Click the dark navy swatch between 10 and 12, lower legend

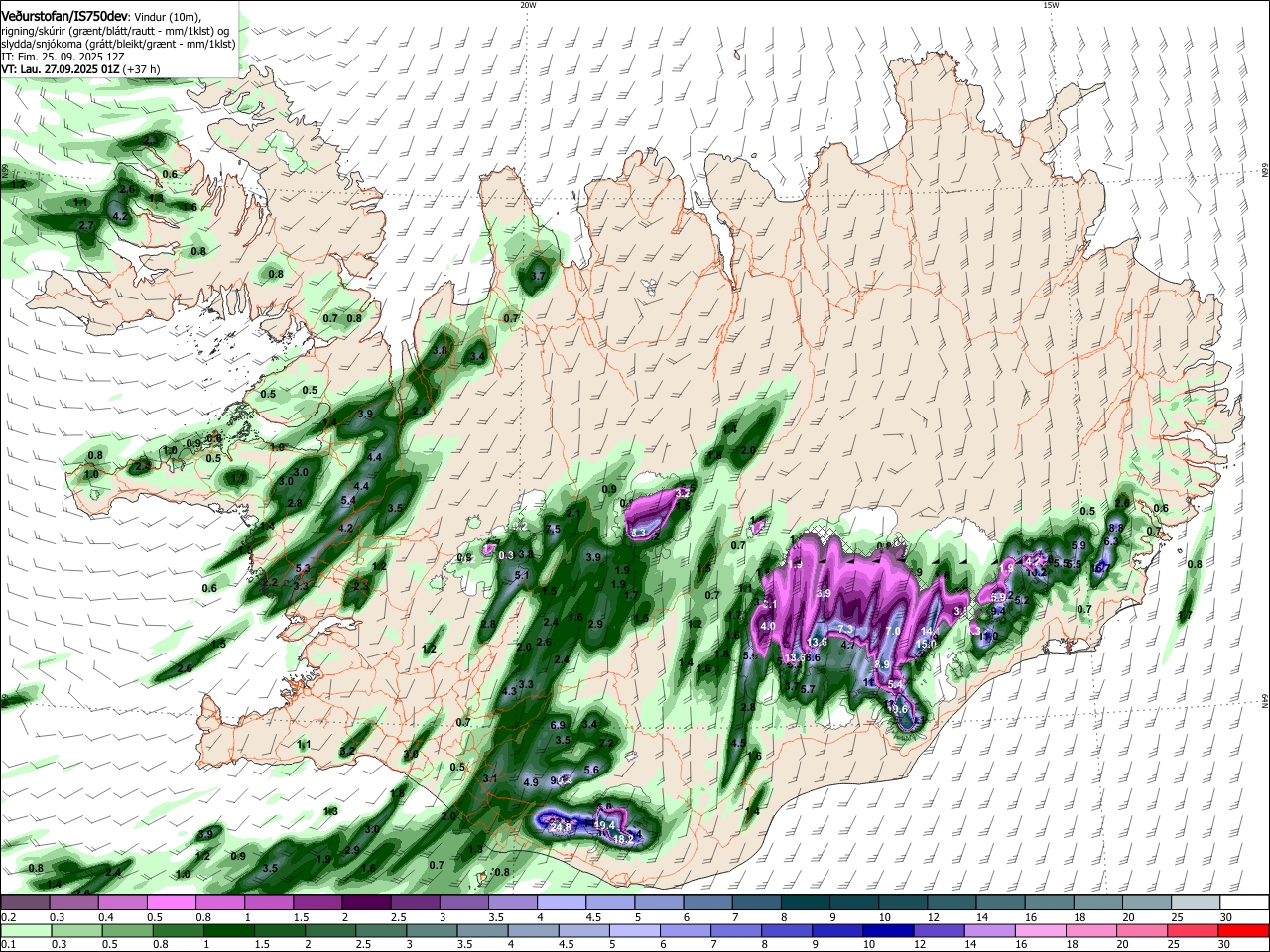click(x=889, y=930)
